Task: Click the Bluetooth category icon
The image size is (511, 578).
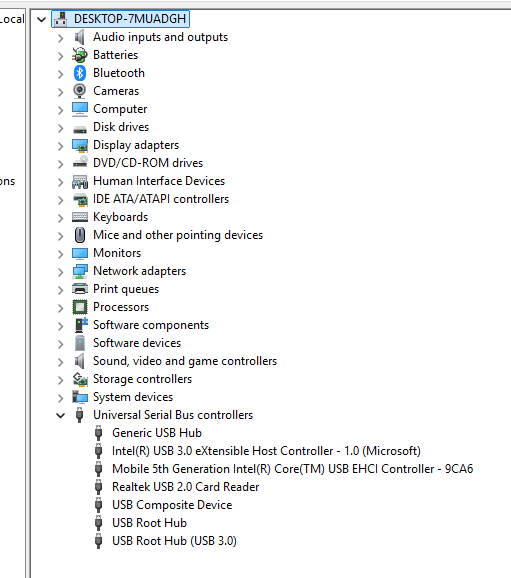Action: click(x=80, y=73)
